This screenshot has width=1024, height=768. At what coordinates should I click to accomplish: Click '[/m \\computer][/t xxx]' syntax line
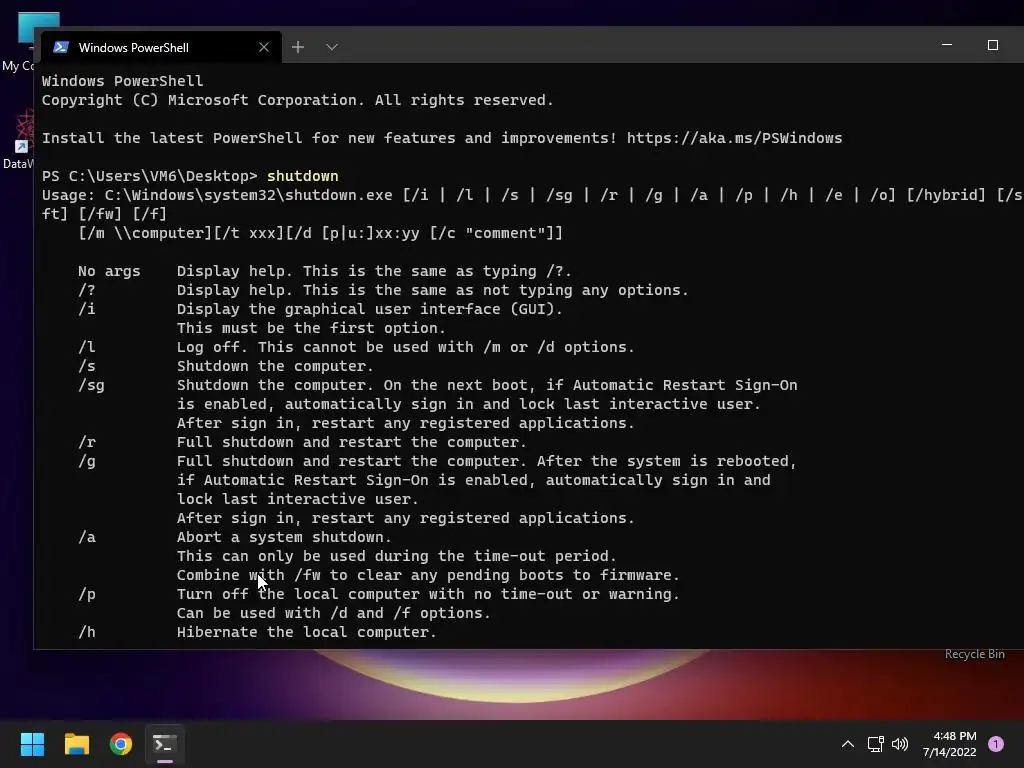[320, 233]
